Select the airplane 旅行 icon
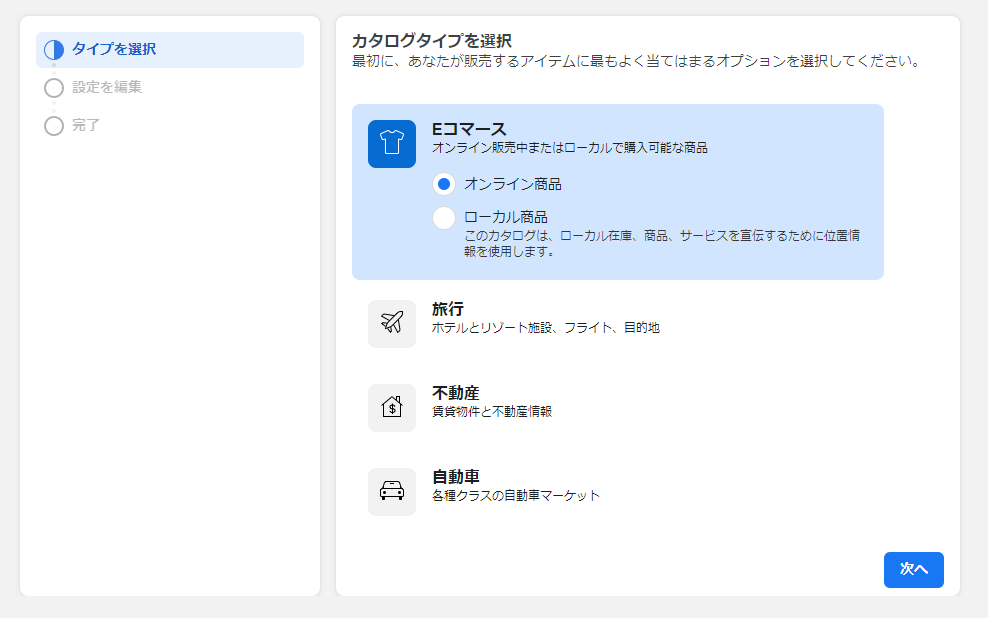The image size is (988, 618). click(x=391, y=323)
